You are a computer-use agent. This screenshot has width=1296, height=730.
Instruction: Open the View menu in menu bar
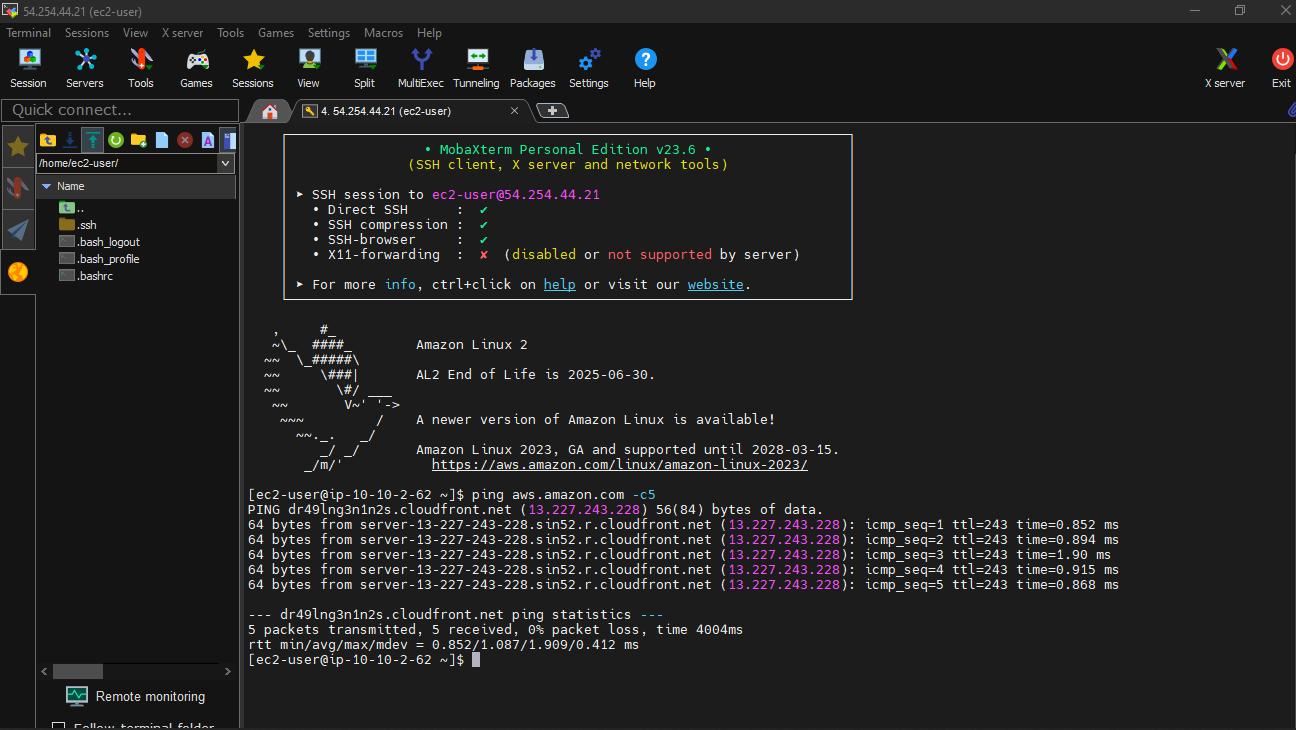click(x=135, y=33)
